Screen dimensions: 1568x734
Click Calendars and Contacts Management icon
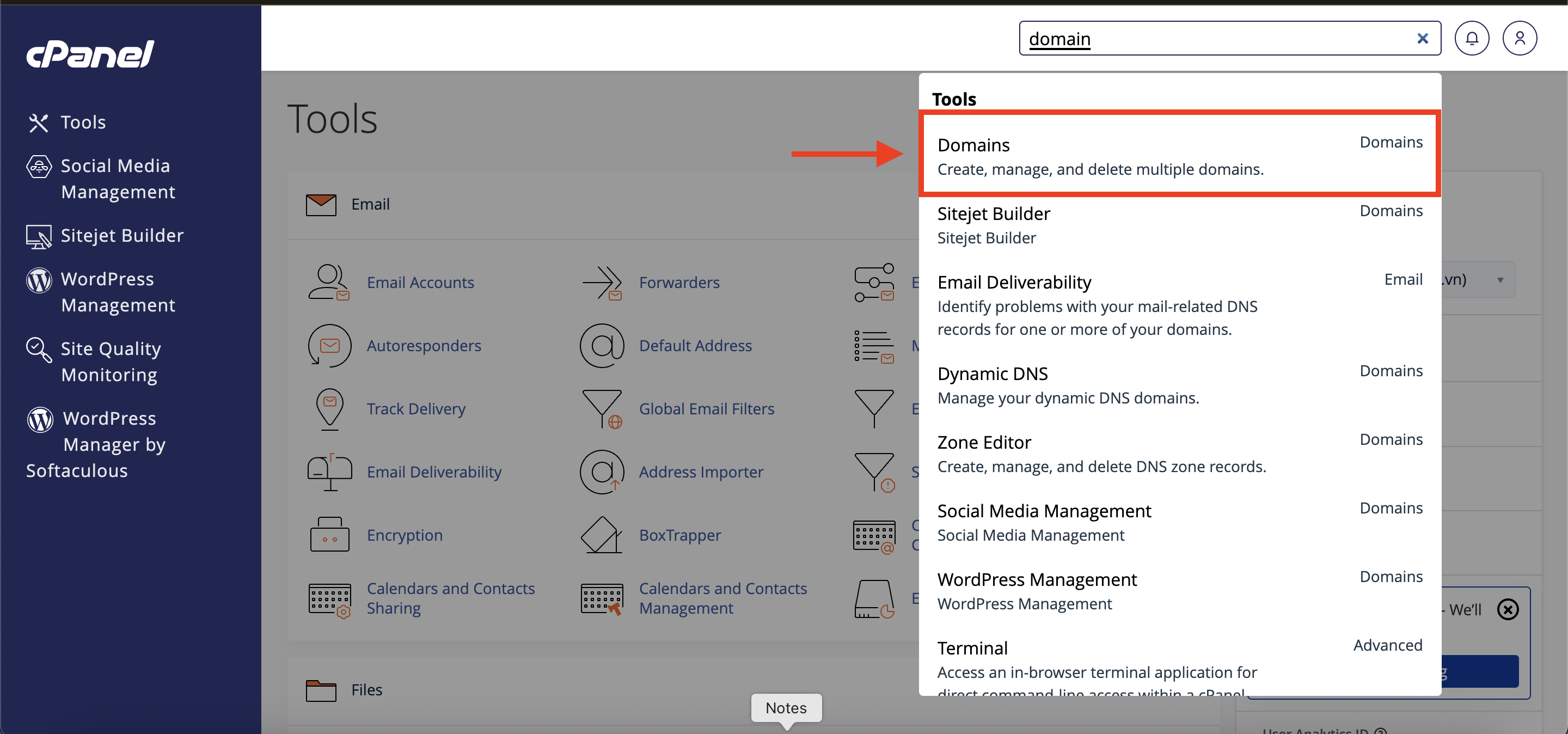(602, 600)
